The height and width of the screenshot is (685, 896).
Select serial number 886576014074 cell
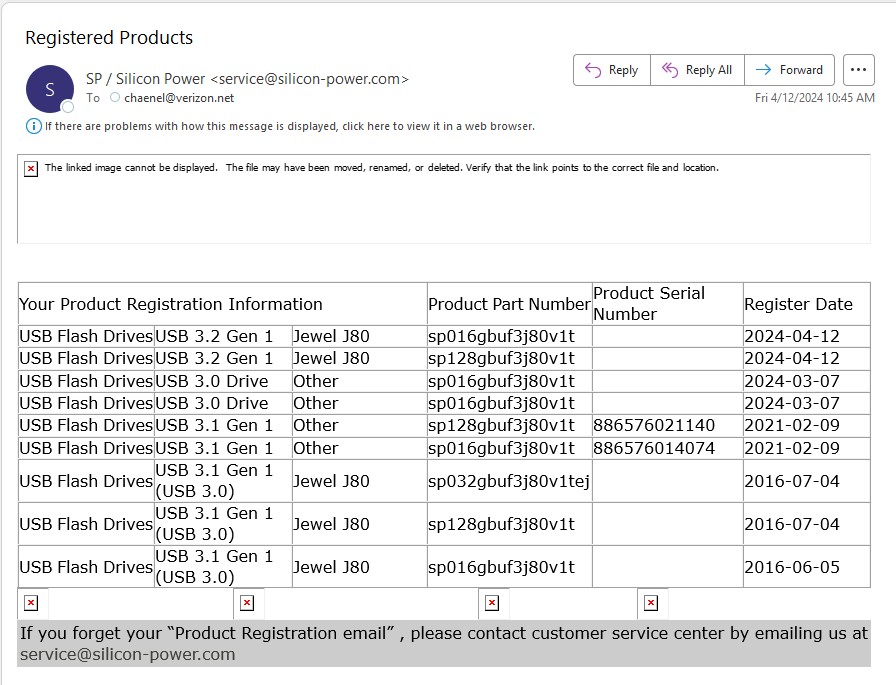pos(654,448)
